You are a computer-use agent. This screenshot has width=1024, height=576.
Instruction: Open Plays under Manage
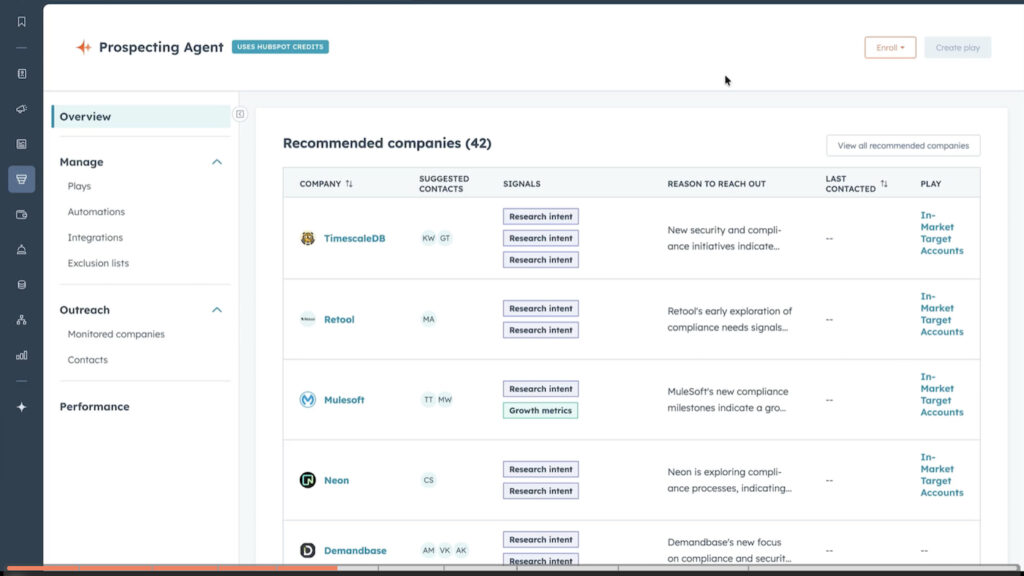80,186
